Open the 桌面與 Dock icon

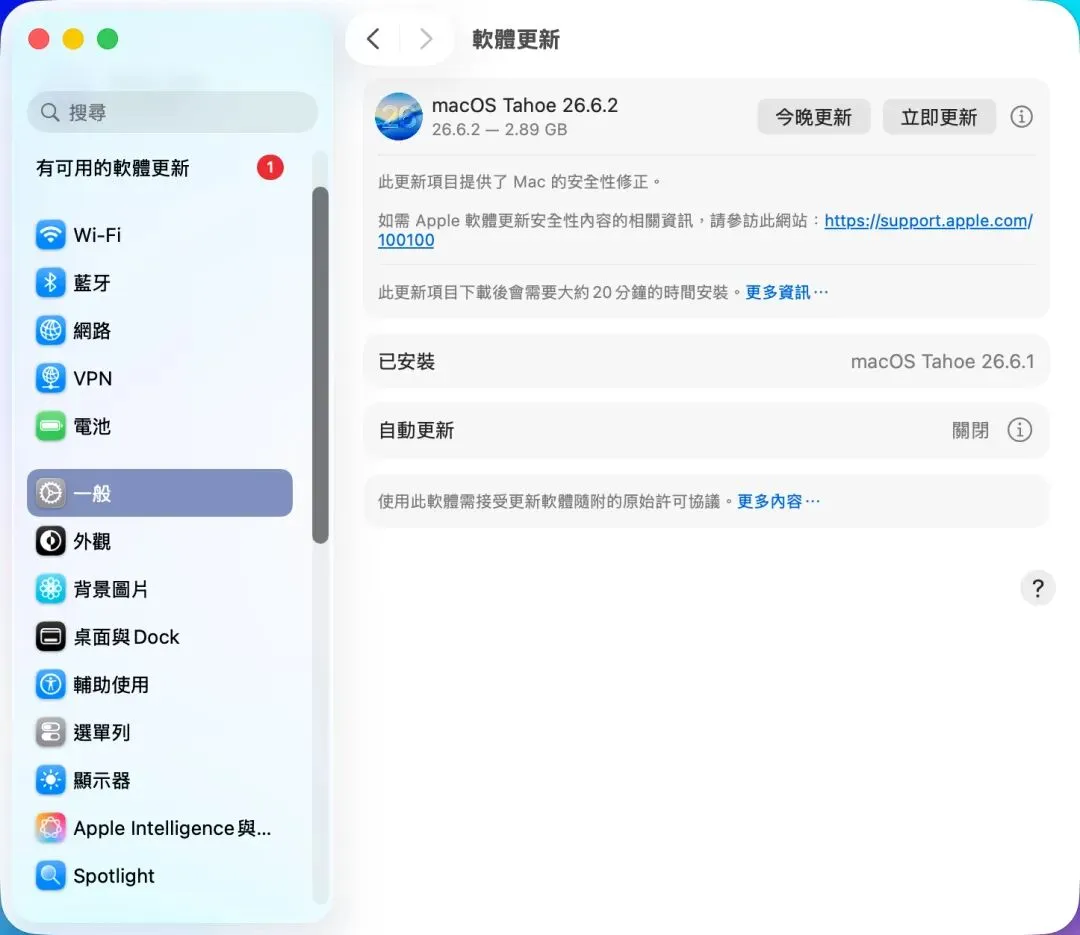tap(50, 637)
